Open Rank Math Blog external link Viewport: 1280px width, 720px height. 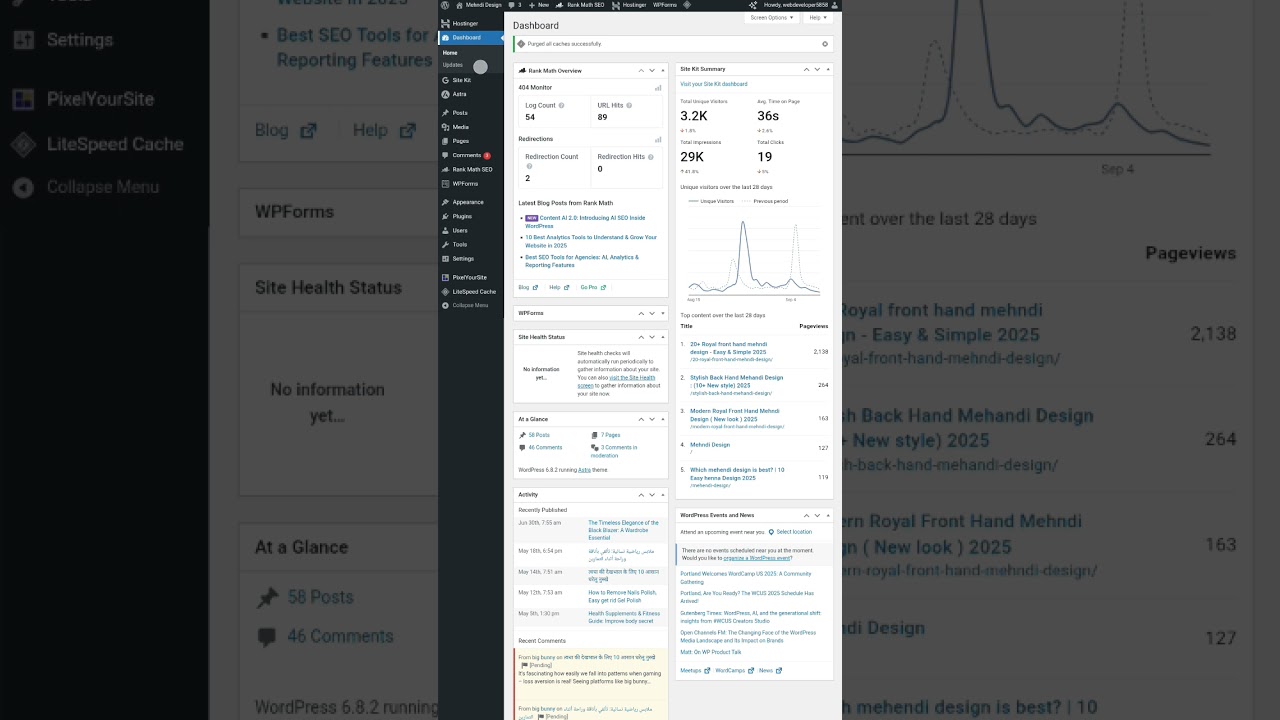(527, 287)
